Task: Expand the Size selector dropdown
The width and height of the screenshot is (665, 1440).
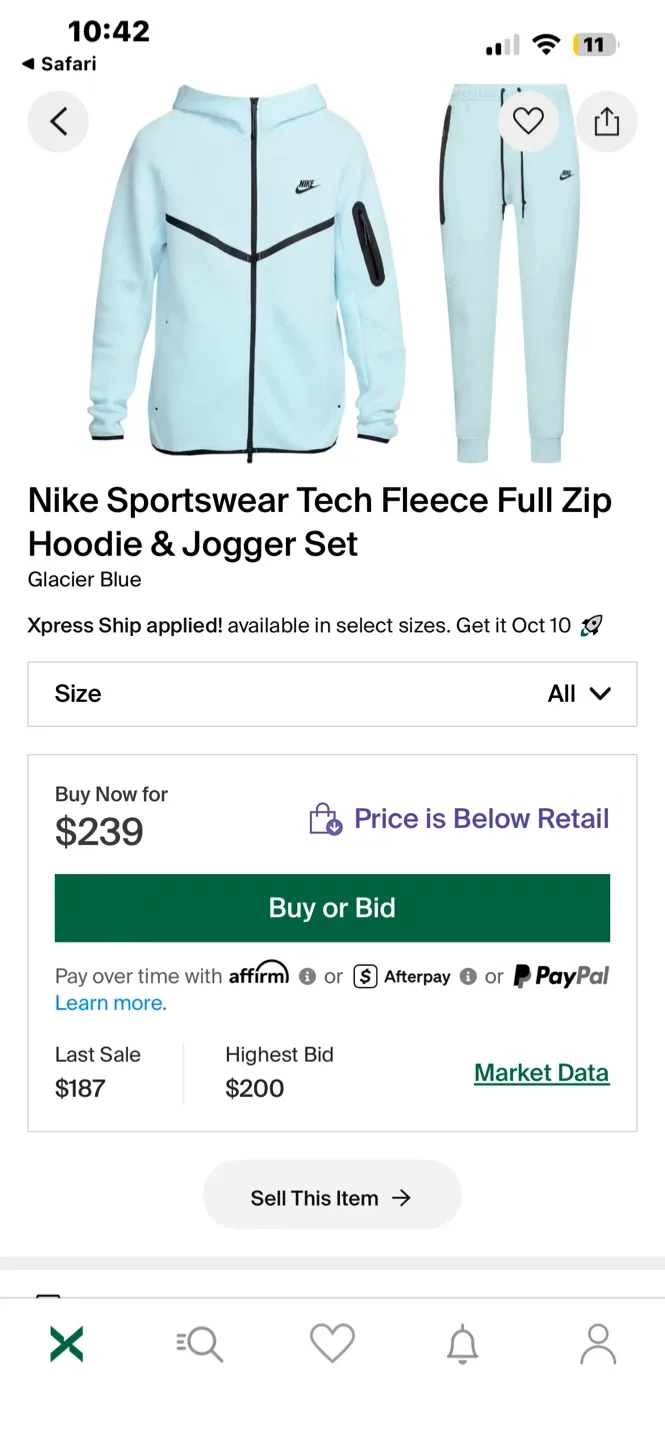Action: pos(332,694)
